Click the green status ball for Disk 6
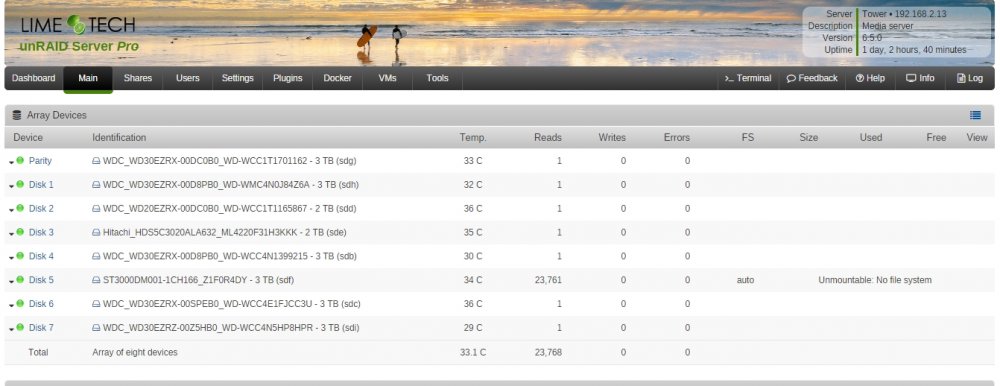Image resolution: width=1000 pixels, height=386 pixels. click(x=20, y=303)
